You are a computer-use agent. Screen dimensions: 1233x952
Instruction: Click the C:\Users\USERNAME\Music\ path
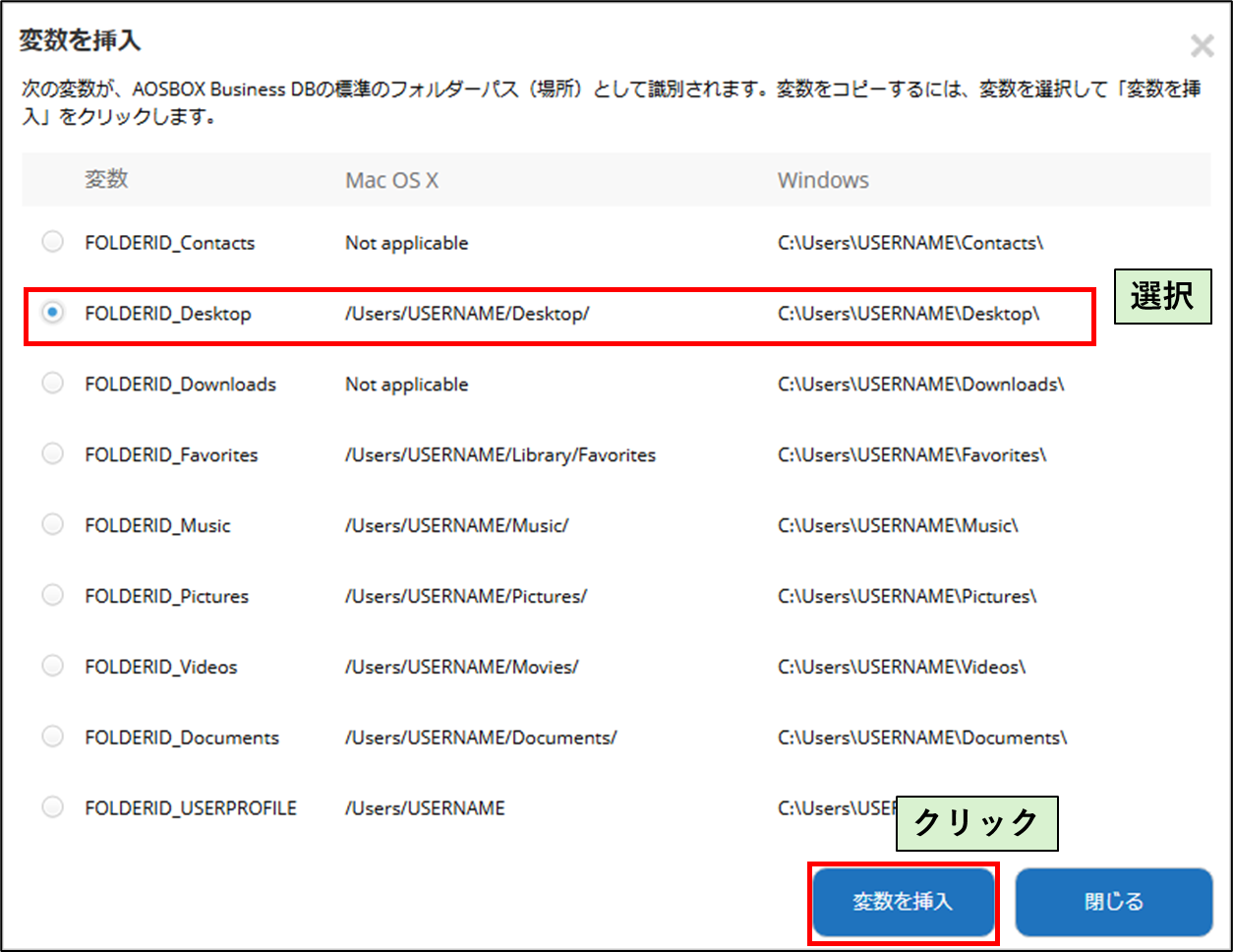tap(899, 526)
